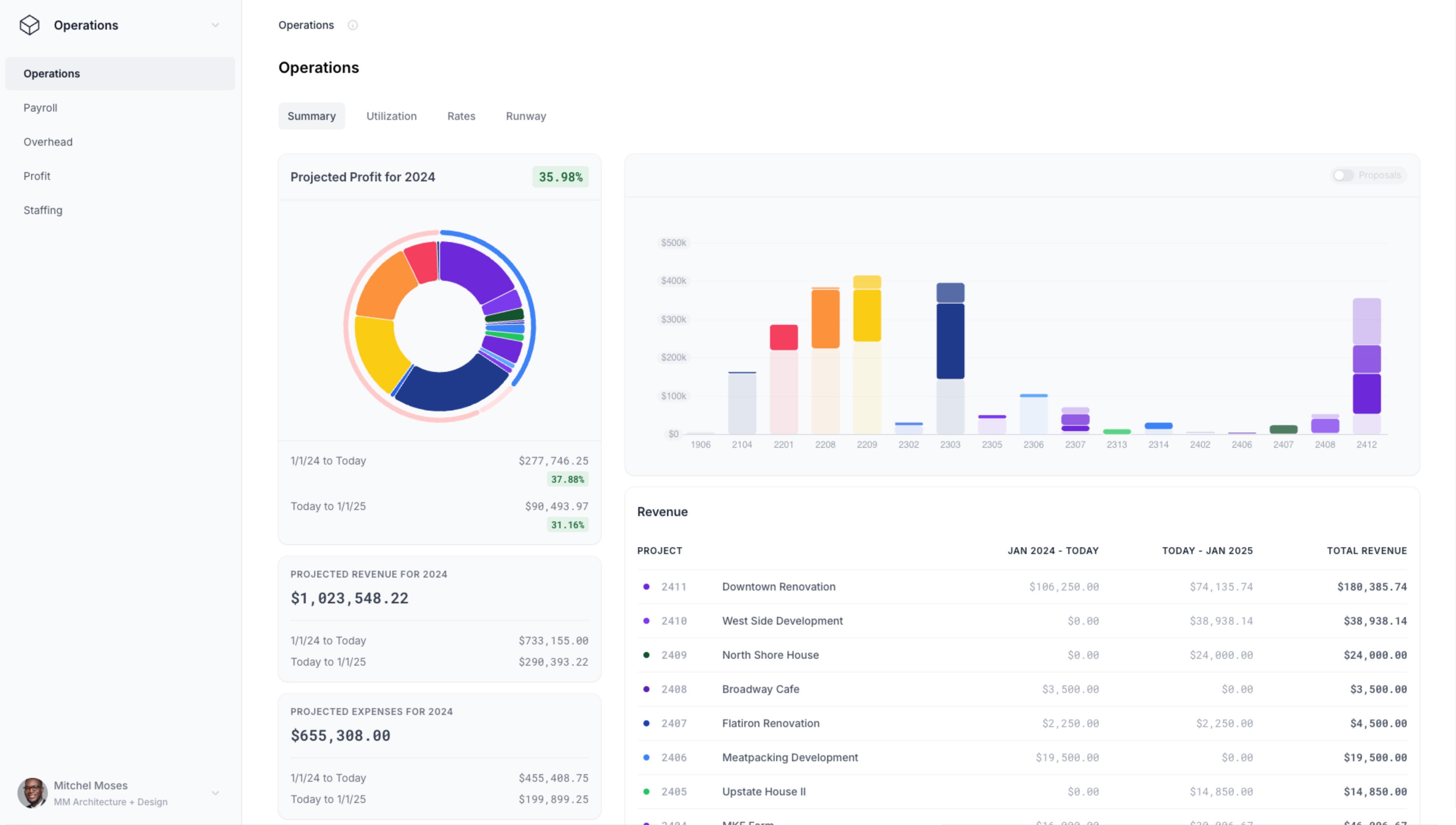Click the 2209 axis label
Image resolution: width=1456 pixels, height=825 pixels.
click(866, 445)
